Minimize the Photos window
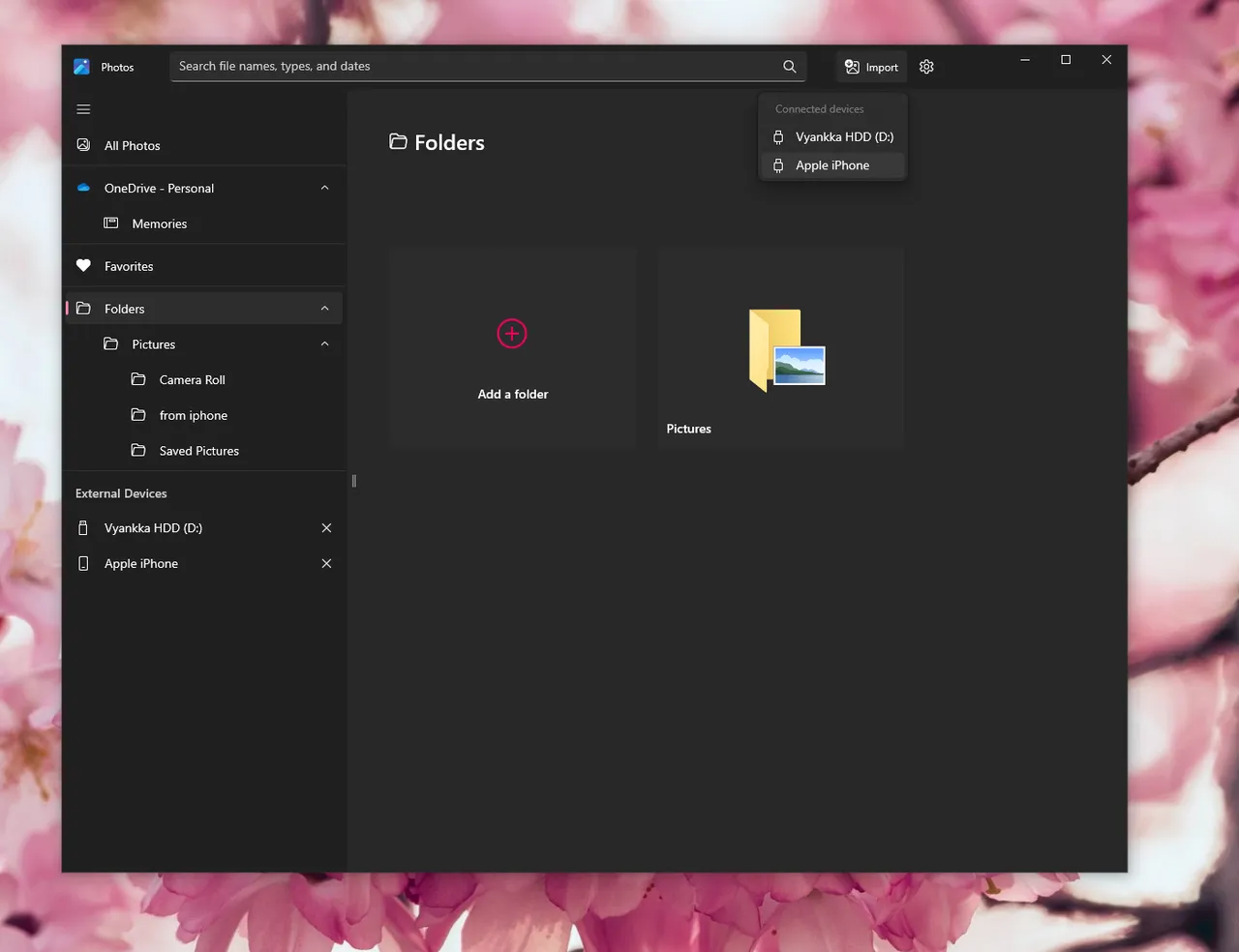This screenshot has width=1239, height=952. [x=1025, y=60]
